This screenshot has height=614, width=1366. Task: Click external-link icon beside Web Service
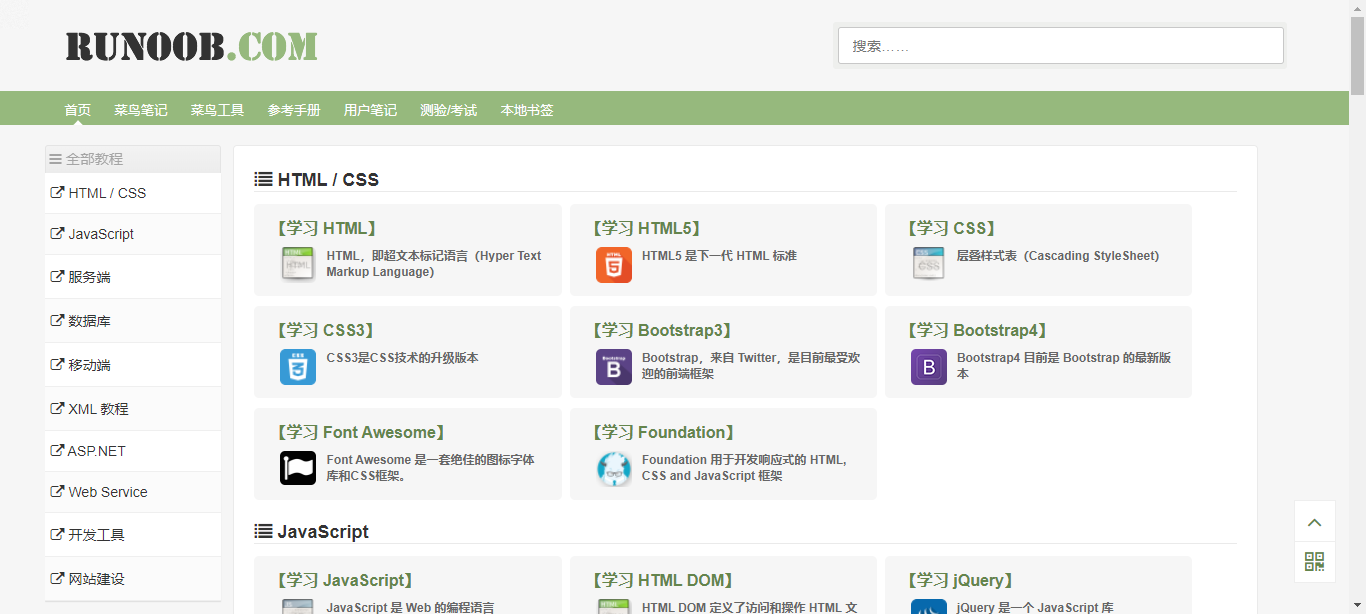pos(57,492)
